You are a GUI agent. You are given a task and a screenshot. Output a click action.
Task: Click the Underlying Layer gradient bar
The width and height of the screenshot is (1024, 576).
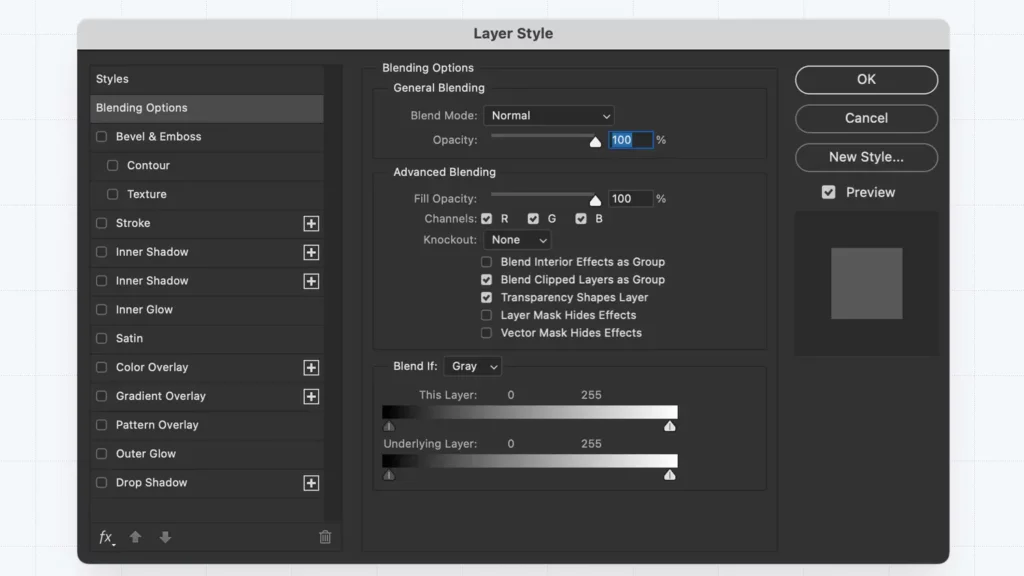tap(530, 461)
